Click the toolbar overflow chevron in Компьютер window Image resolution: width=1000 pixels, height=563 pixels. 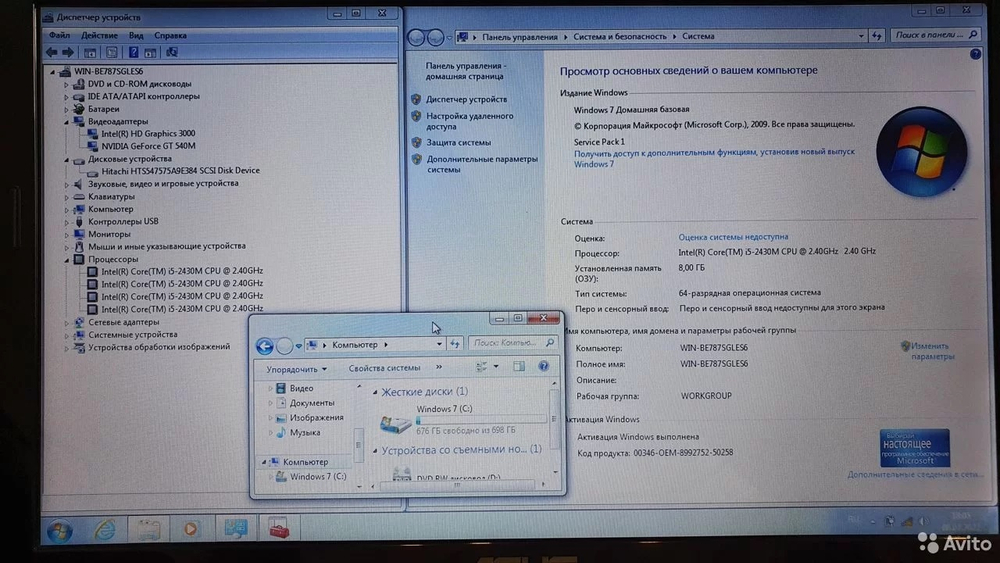pyautogui.click(x=439, y=367)
